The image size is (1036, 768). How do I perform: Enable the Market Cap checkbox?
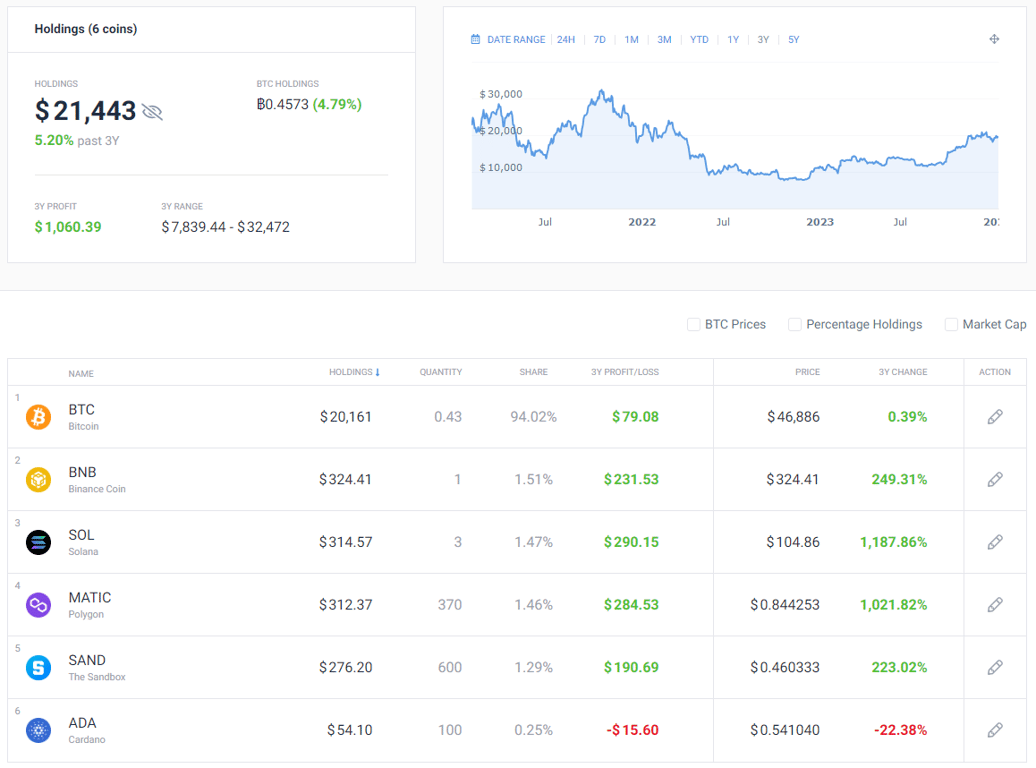[951, 324]
